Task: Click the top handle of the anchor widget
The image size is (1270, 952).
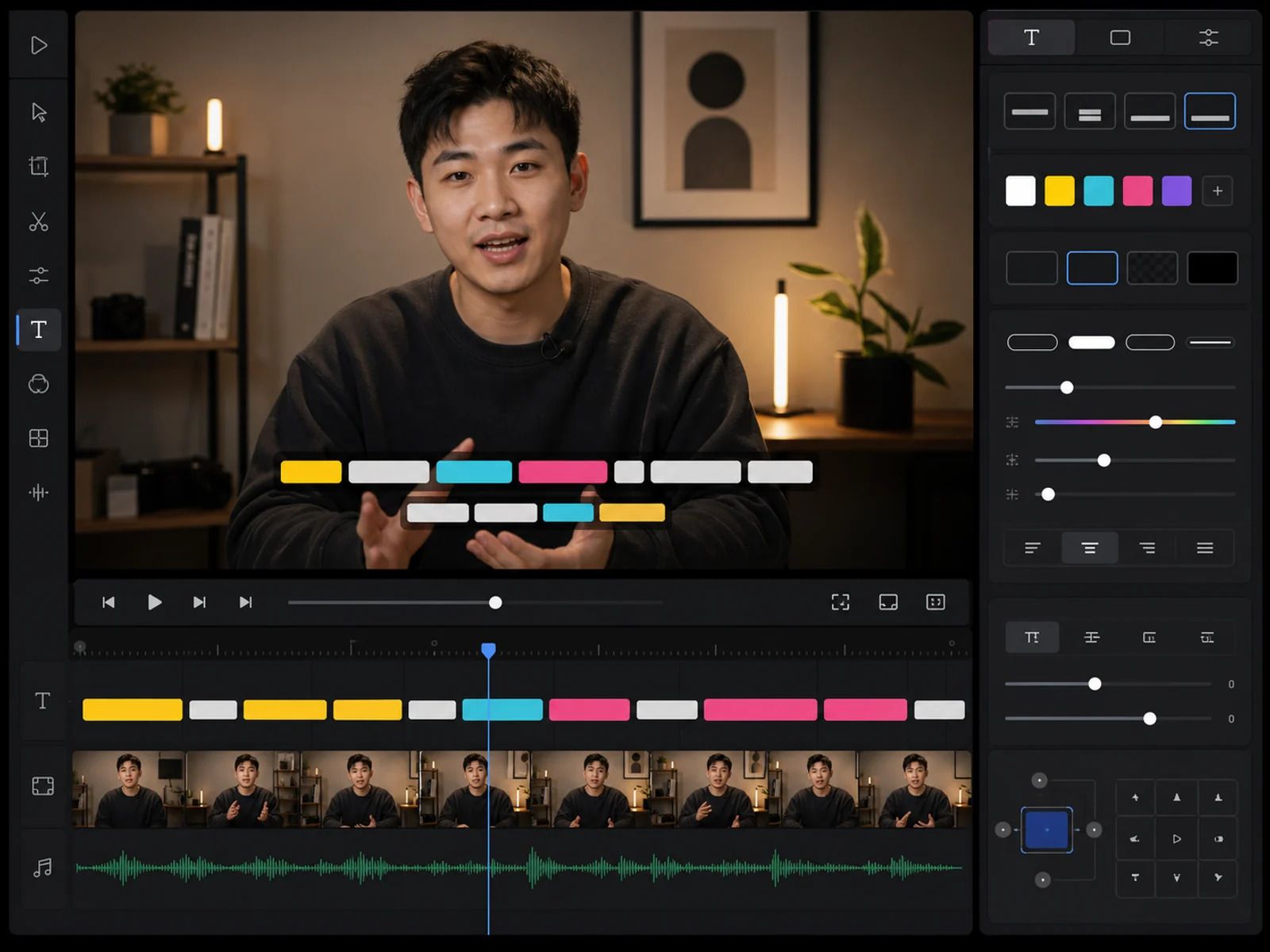Action: (x=1040, y=781)
